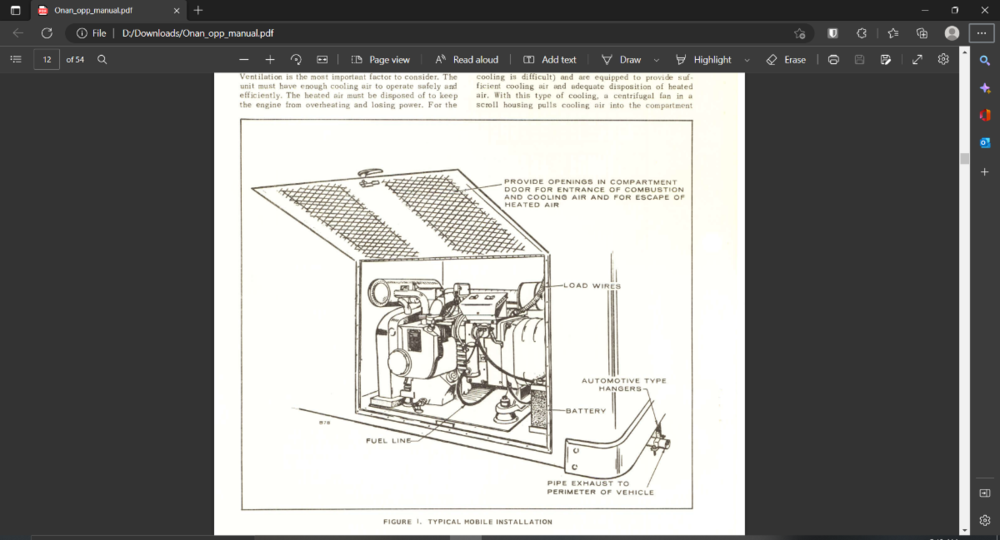This screenshot has width=1000, height=540.
Task: Click the Add text button
Action: click(x=550, y=60)
